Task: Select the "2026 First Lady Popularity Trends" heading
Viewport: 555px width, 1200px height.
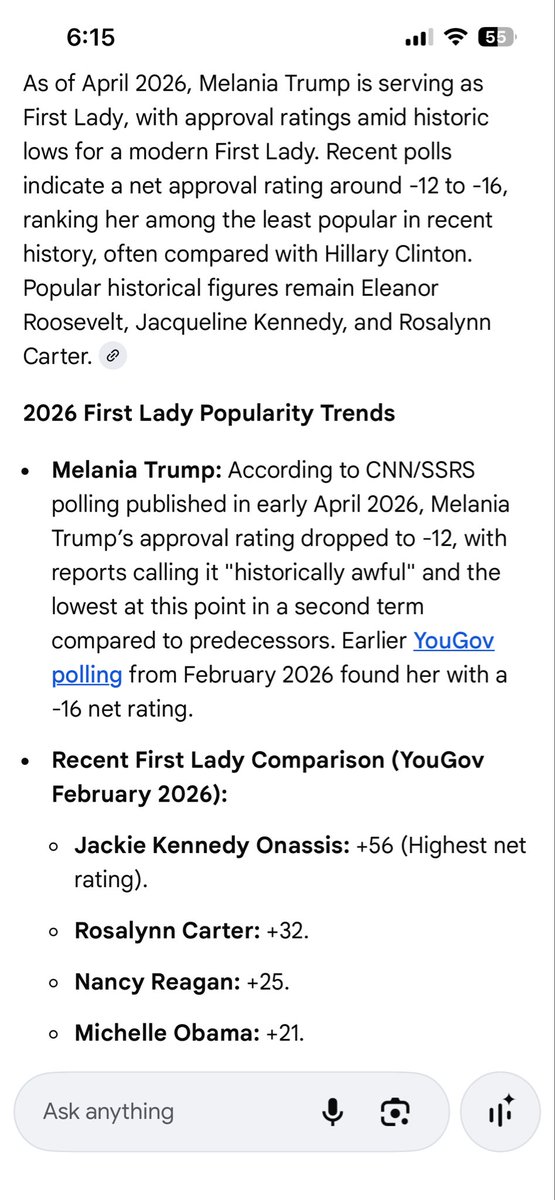Action: coord(209,413)
